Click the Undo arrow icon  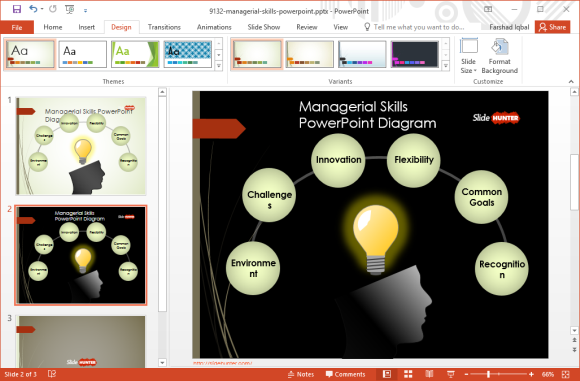point(33,9)
